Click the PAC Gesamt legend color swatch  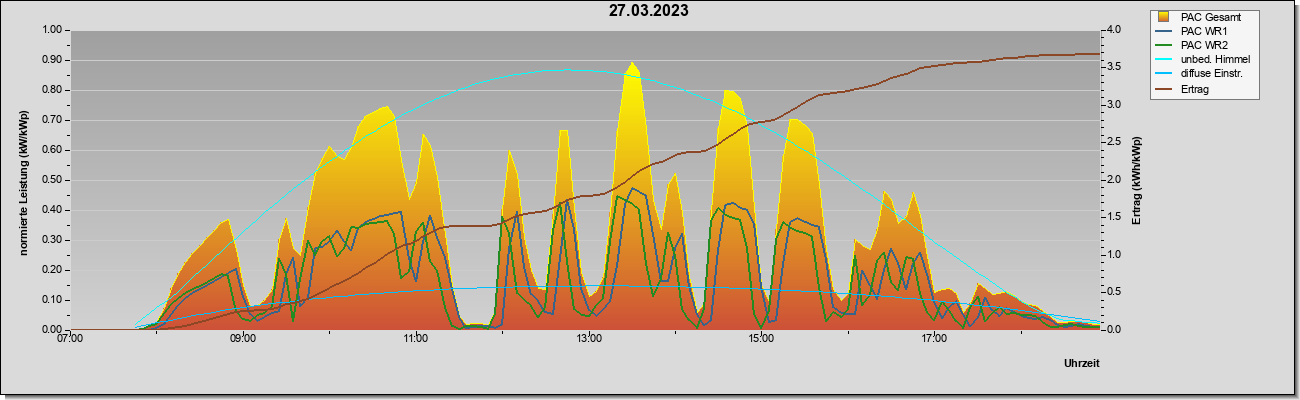click(1163, 17)
